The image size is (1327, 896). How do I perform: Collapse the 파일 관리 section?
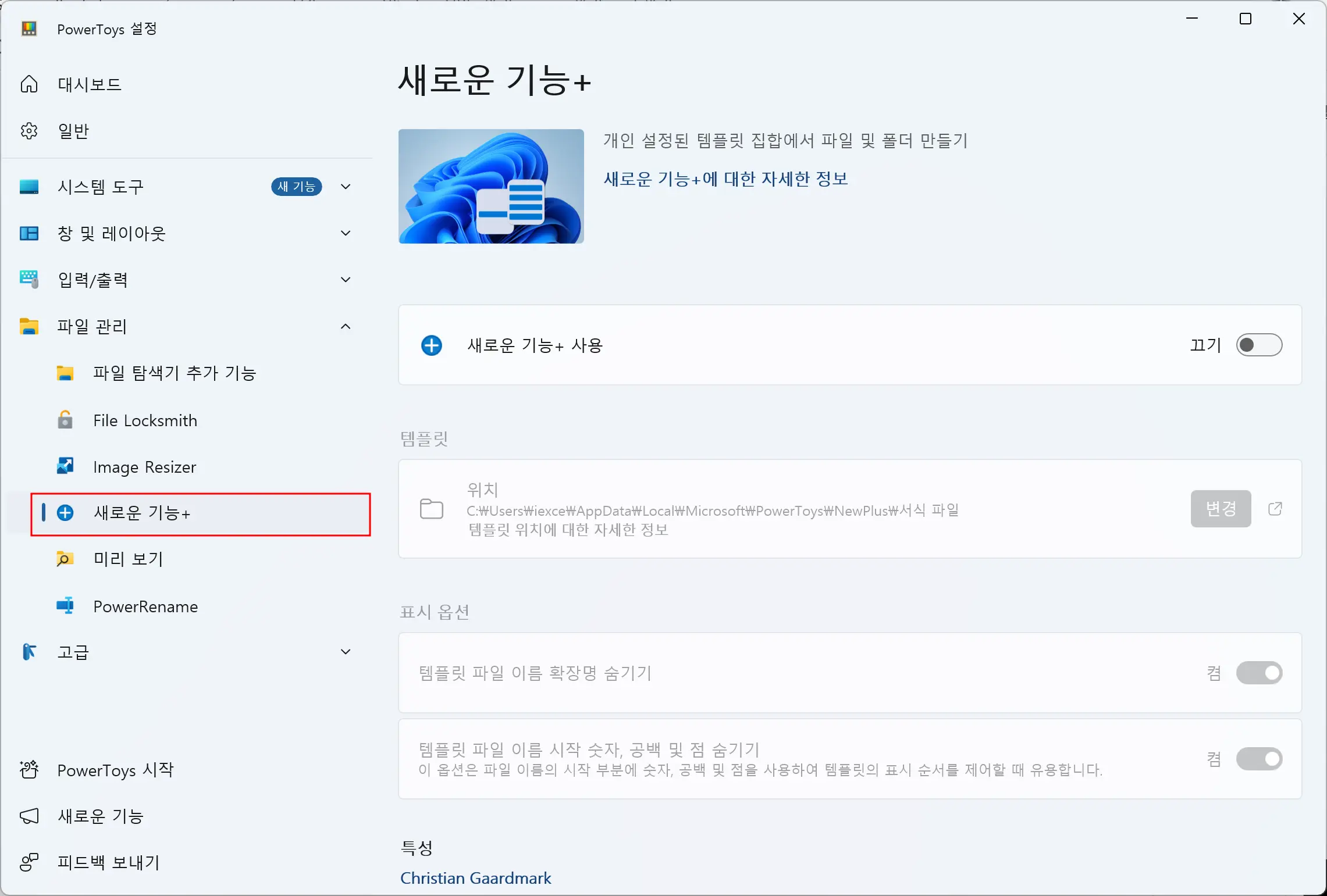coord(345,326)
